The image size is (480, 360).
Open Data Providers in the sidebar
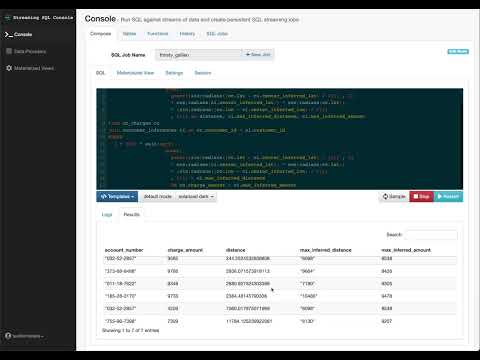[x=26, y=51]
